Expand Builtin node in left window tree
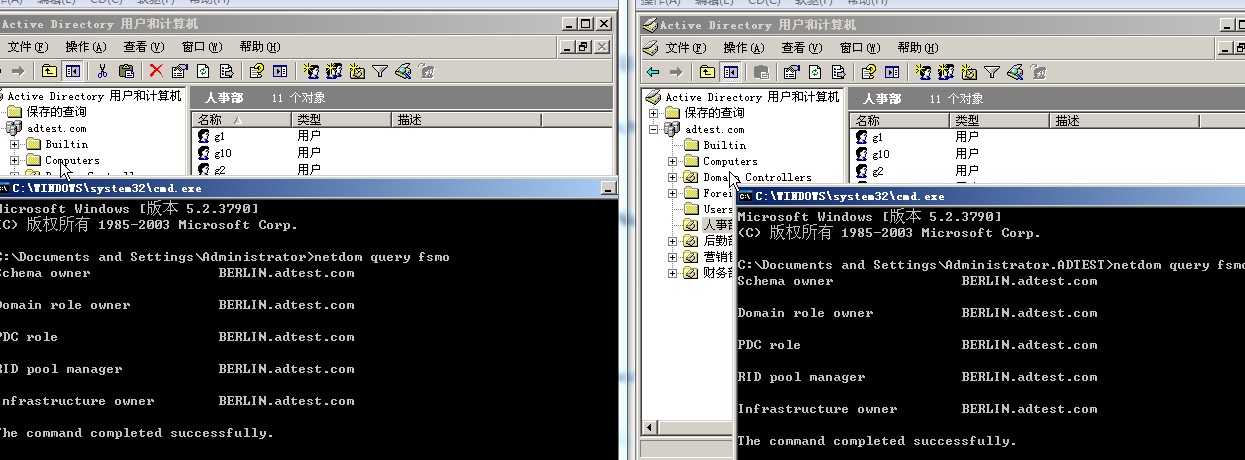This screenshot has height=460, width=1245. 15,144
